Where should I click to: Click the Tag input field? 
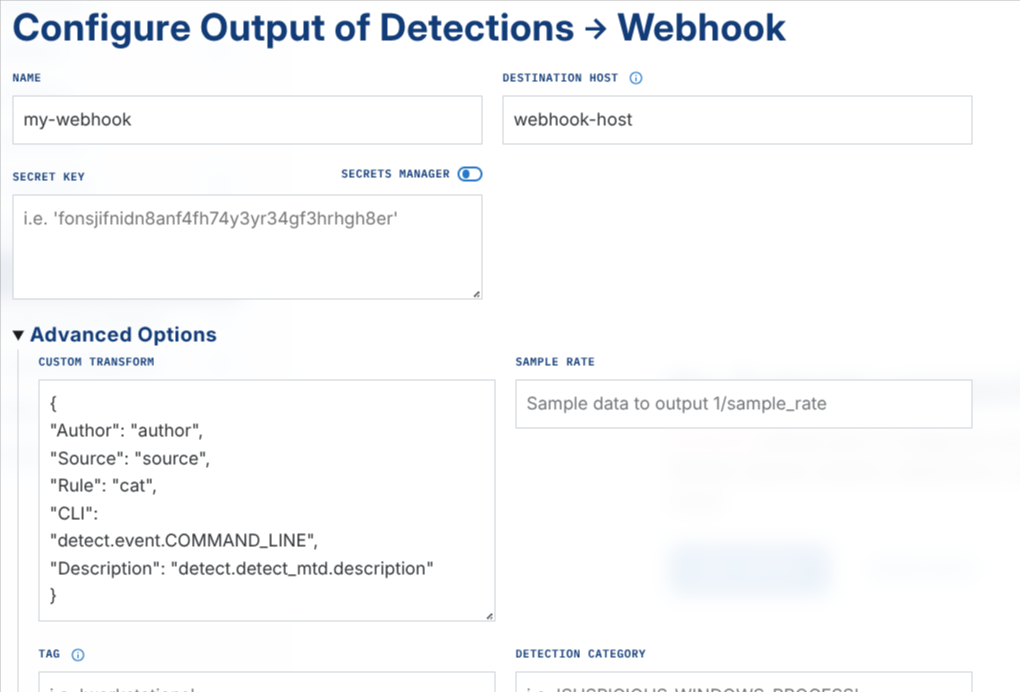pyautogui.click(x=267, y=682)
